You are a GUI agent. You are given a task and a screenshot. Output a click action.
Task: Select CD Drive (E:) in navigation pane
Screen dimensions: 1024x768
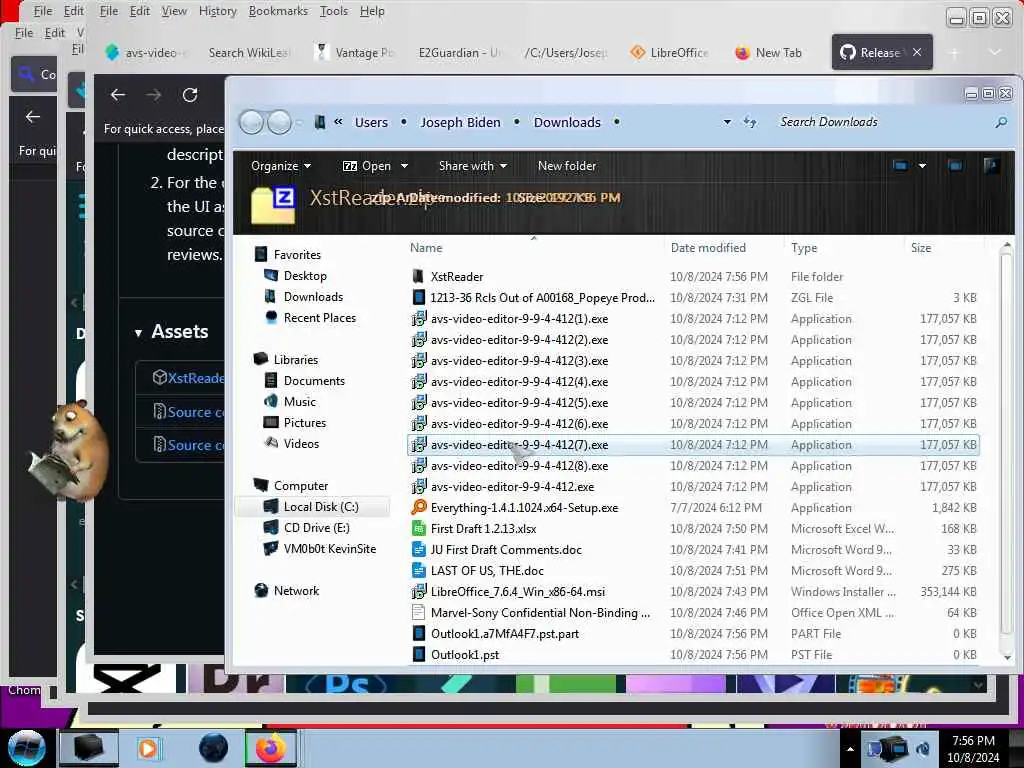(x=316, y=528)
